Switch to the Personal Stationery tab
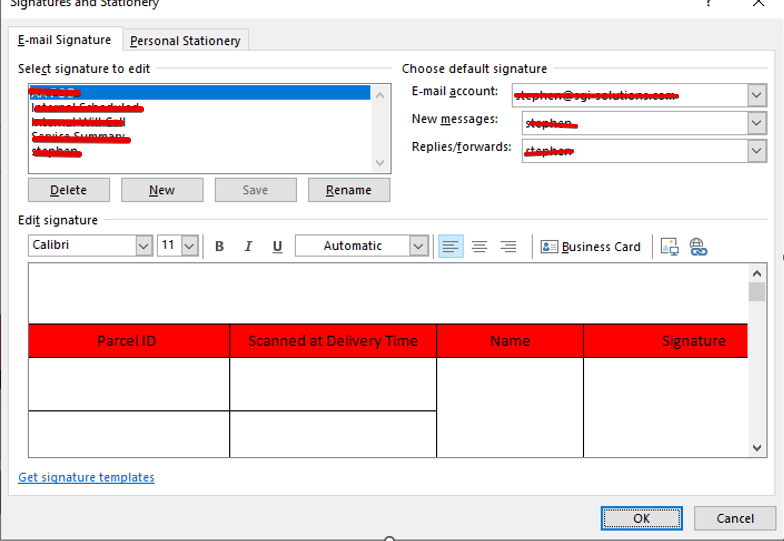The width and height of the screenshot is (784, 541). tap(185, 40)
